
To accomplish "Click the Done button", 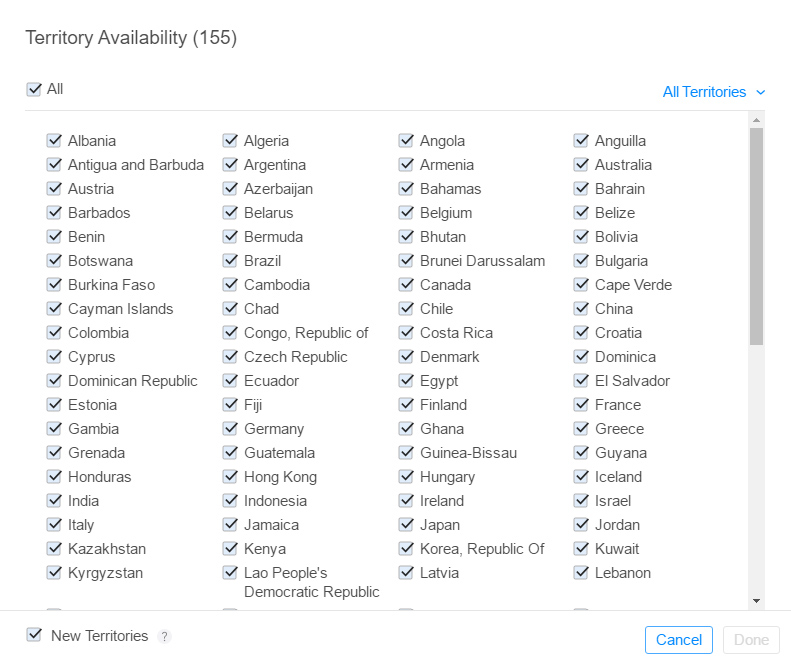I will 751,640.
